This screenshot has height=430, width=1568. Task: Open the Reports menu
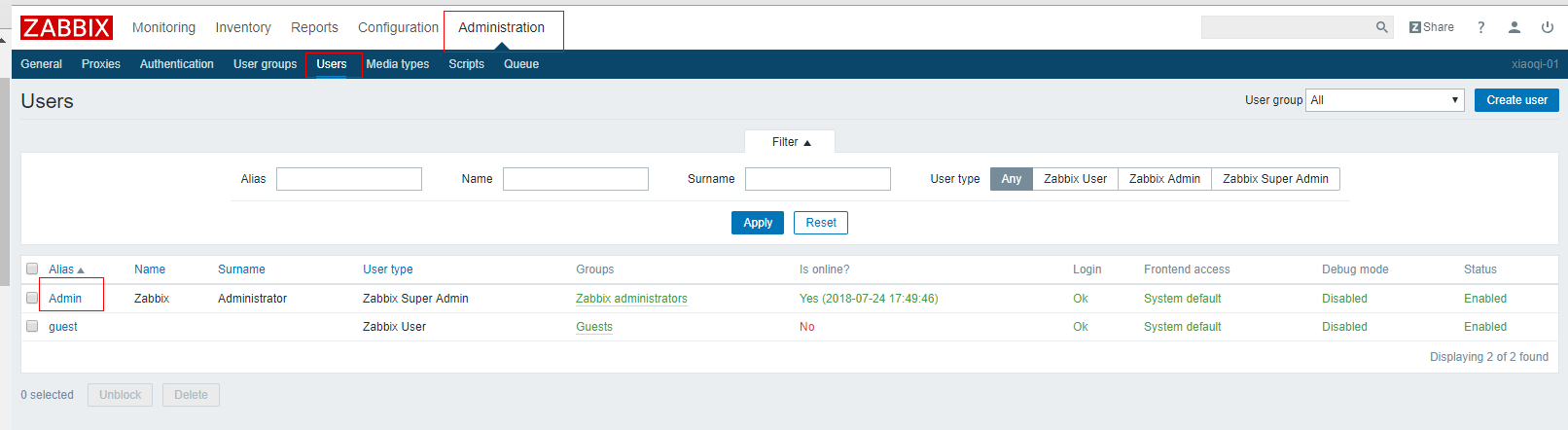(x=314, y=27)
